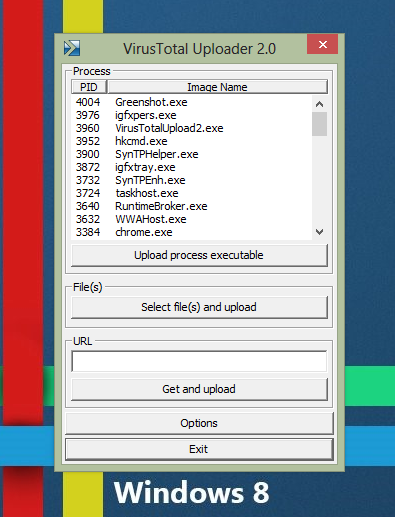Close the VirusTotal Uploader window
The height and width of the screenshot is (517, 395).
click(322, 44)
